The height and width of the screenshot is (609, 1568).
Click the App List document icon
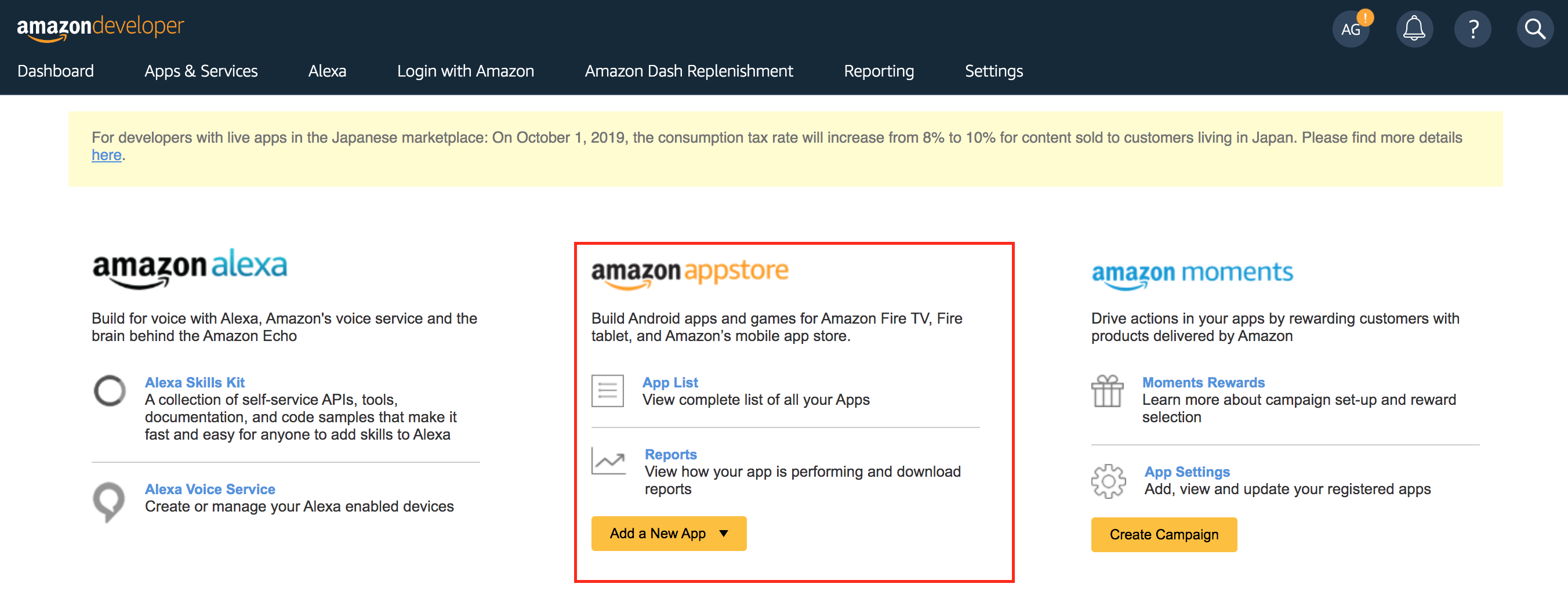(x=608, y=391)
